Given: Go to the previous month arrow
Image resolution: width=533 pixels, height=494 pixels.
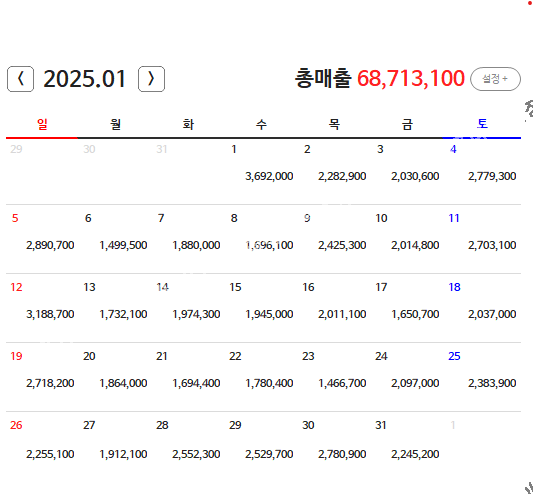Looking at the screenshot, I should coord(20,79).
